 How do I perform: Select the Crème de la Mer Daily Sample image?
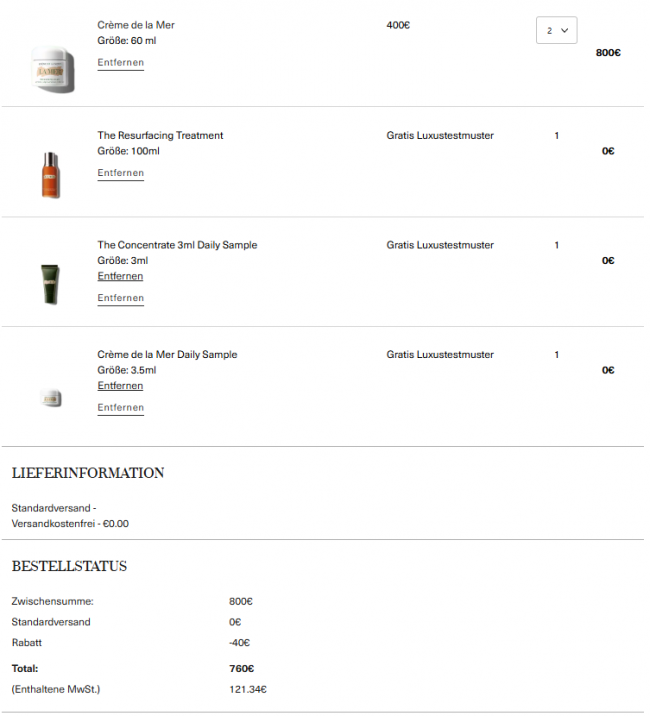pyautogui.click(x=52, y=397)
